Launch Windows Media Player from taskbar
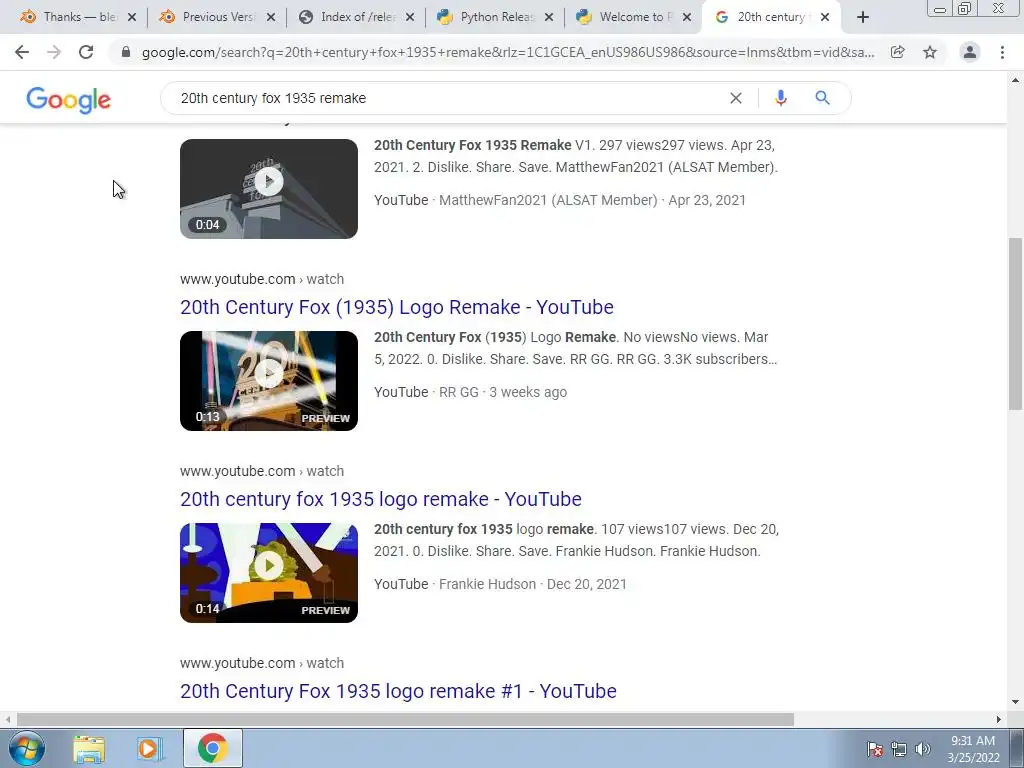This screenshot has width=1024, height=768. point(150,749)
